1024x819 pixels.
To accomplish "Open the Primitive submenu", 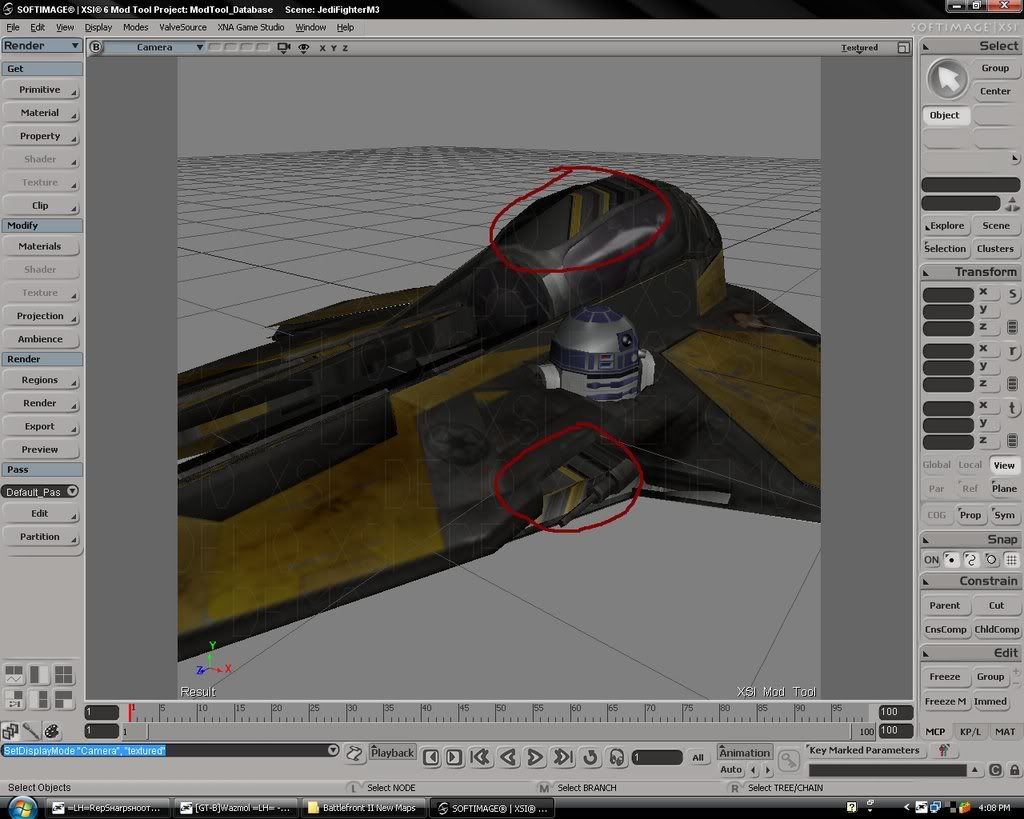I will [x=40, y=89].
